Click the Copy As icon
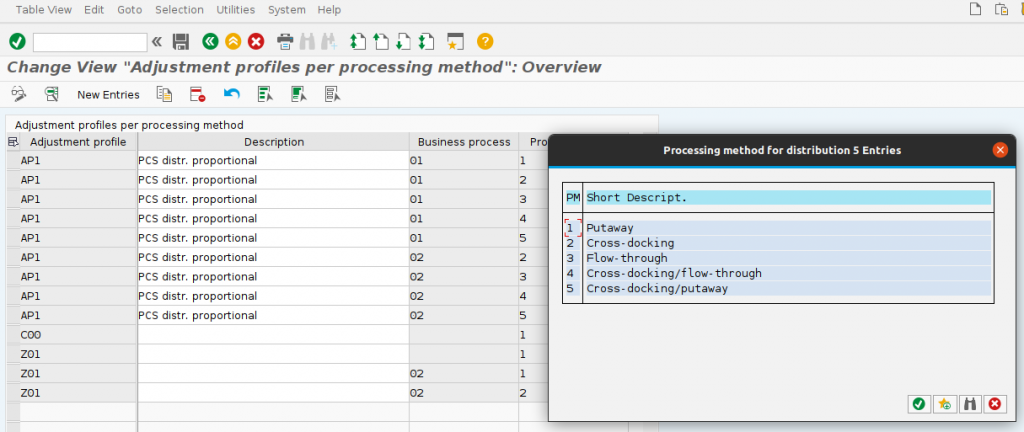 coord(164,95)
